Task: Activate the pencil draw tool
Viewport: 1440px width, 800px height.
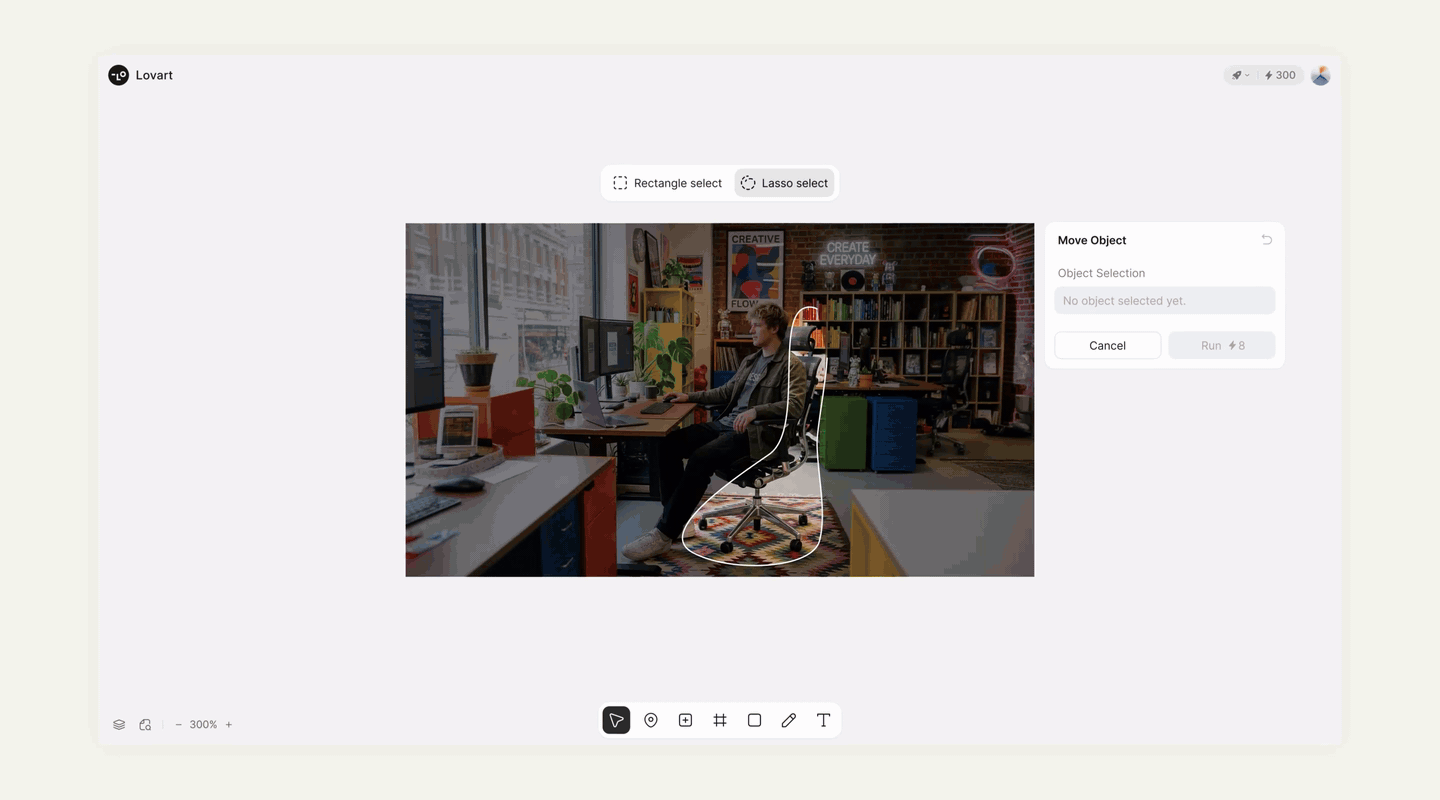Action: pyautogui.click(x=789, y=720)
